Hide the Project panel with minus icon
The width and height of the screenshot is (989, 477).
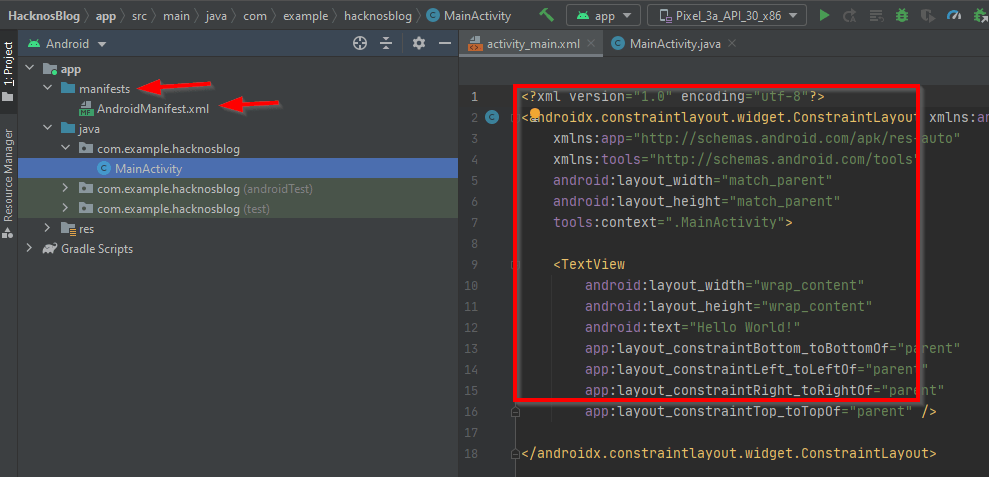point(445,44)
